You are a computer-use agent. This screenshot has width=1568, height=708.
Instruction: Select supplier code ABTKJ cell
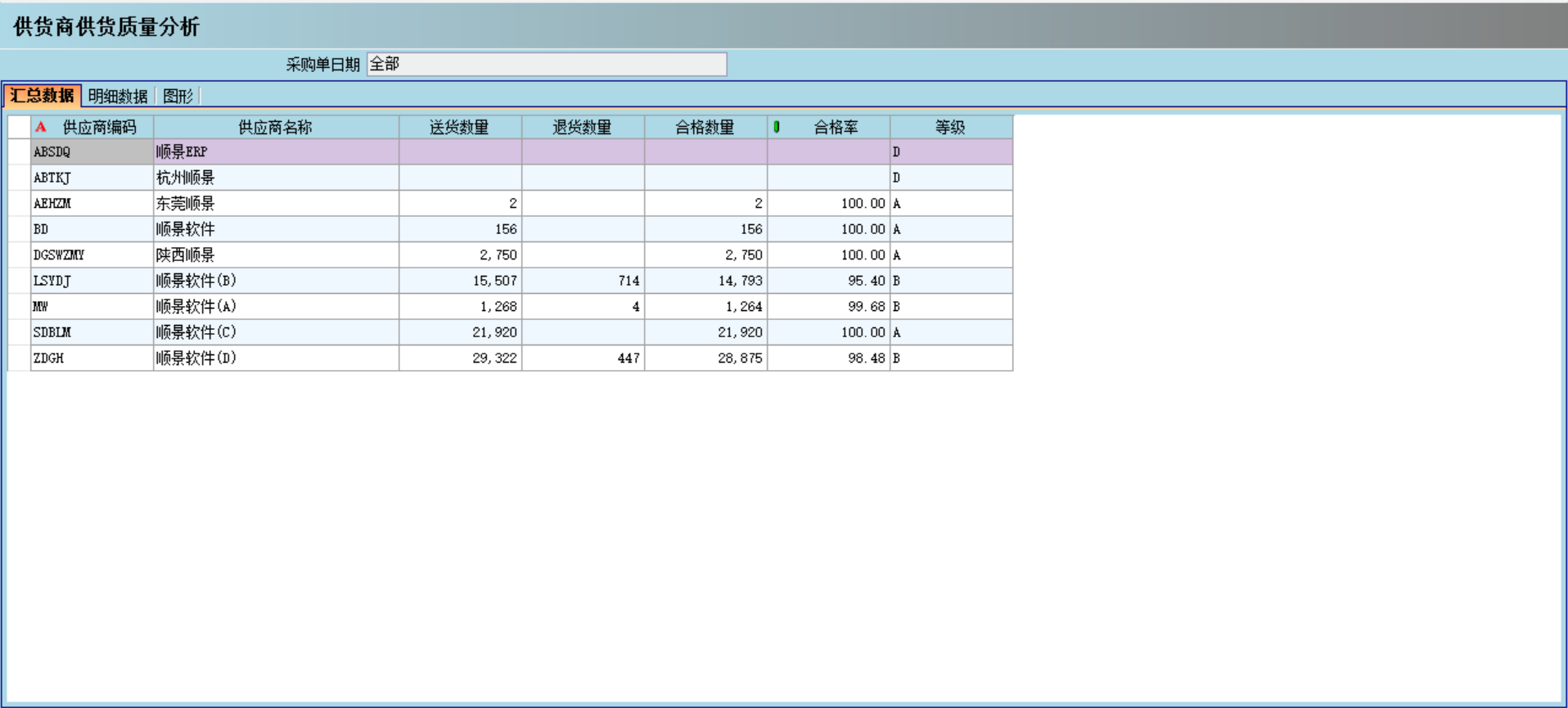[x=92, y=178]
